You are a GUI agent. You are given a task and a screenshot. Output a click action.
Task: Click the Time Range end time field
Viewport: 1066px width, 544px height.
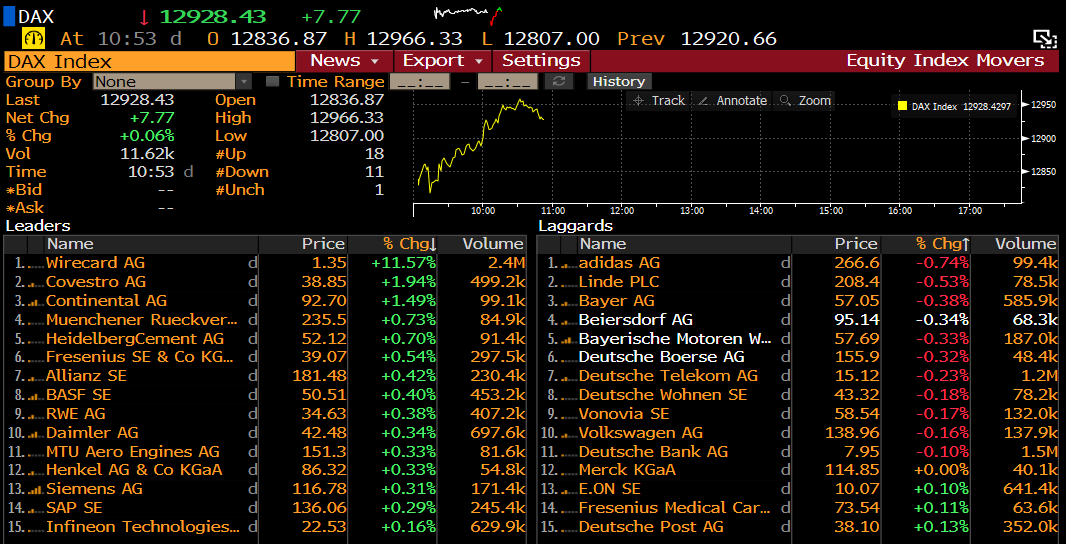pyautogui.click(x=508, y=82)
